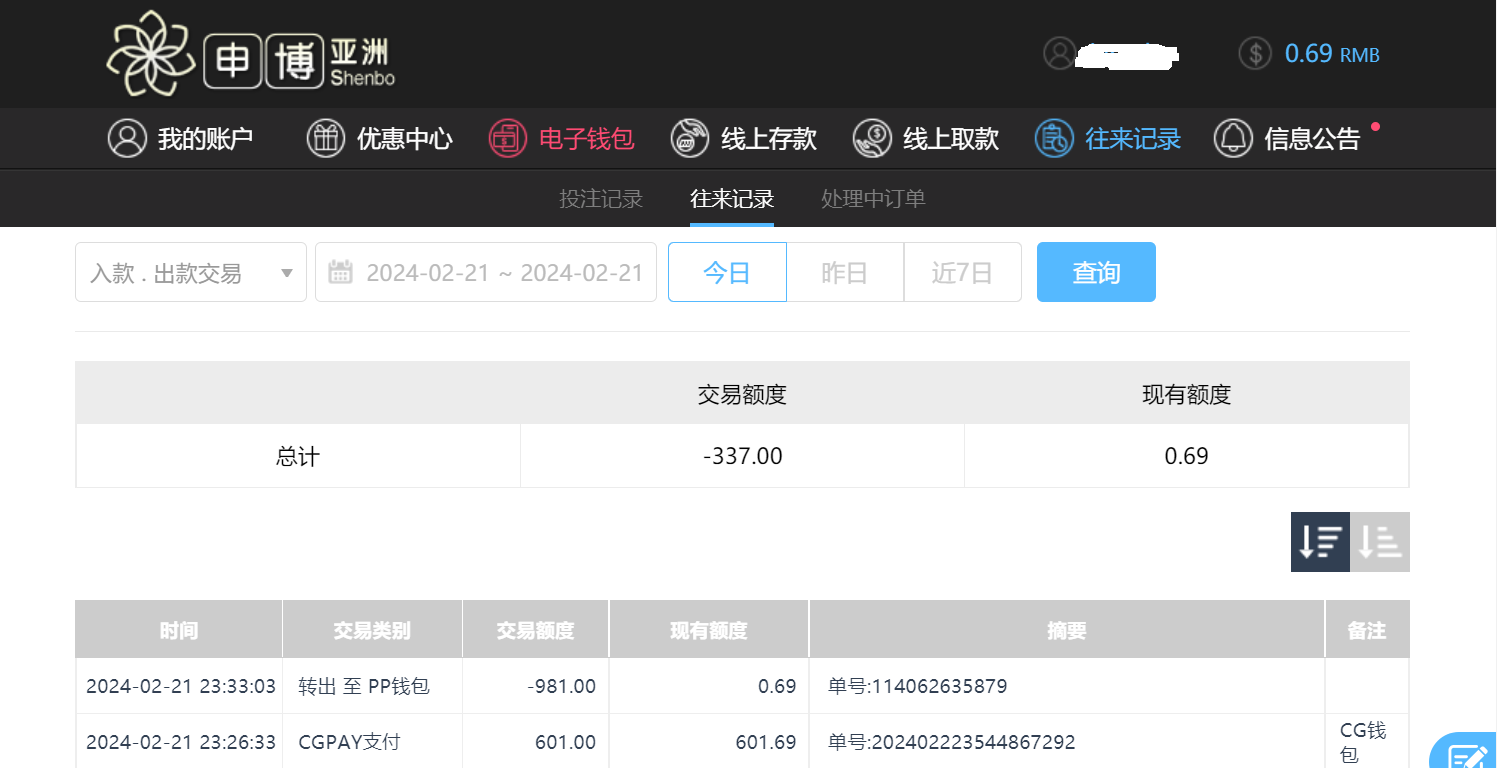1497x768 pixels.
Task: Click the 查询 search button
Action: pyautogui.click(x=1096, y=272)
